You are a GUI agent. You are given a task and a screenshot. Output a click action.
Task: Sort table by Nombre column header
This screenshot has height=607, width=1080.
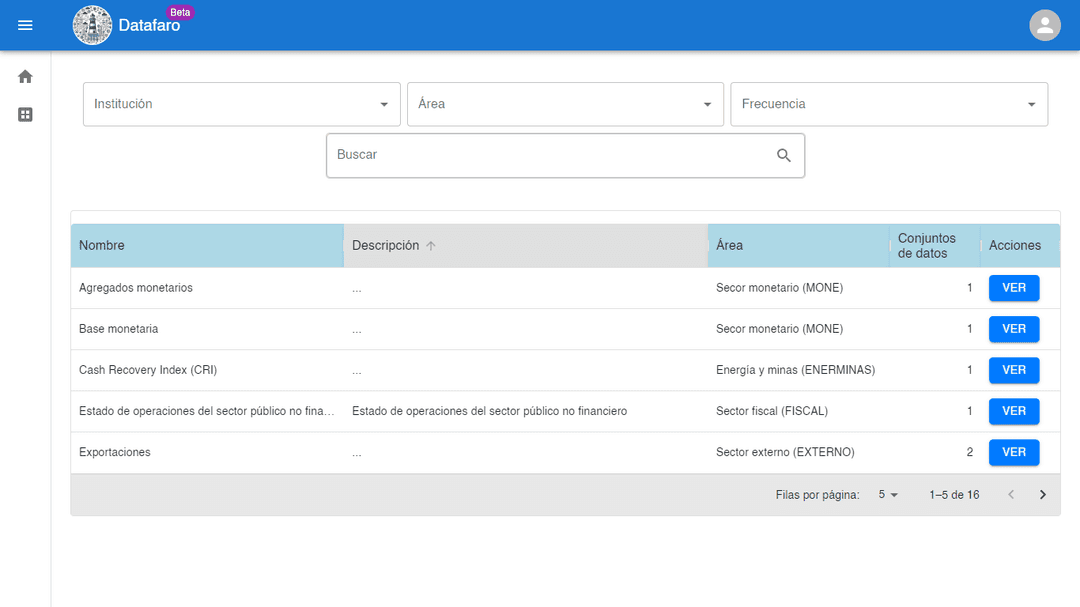[102, 245]
